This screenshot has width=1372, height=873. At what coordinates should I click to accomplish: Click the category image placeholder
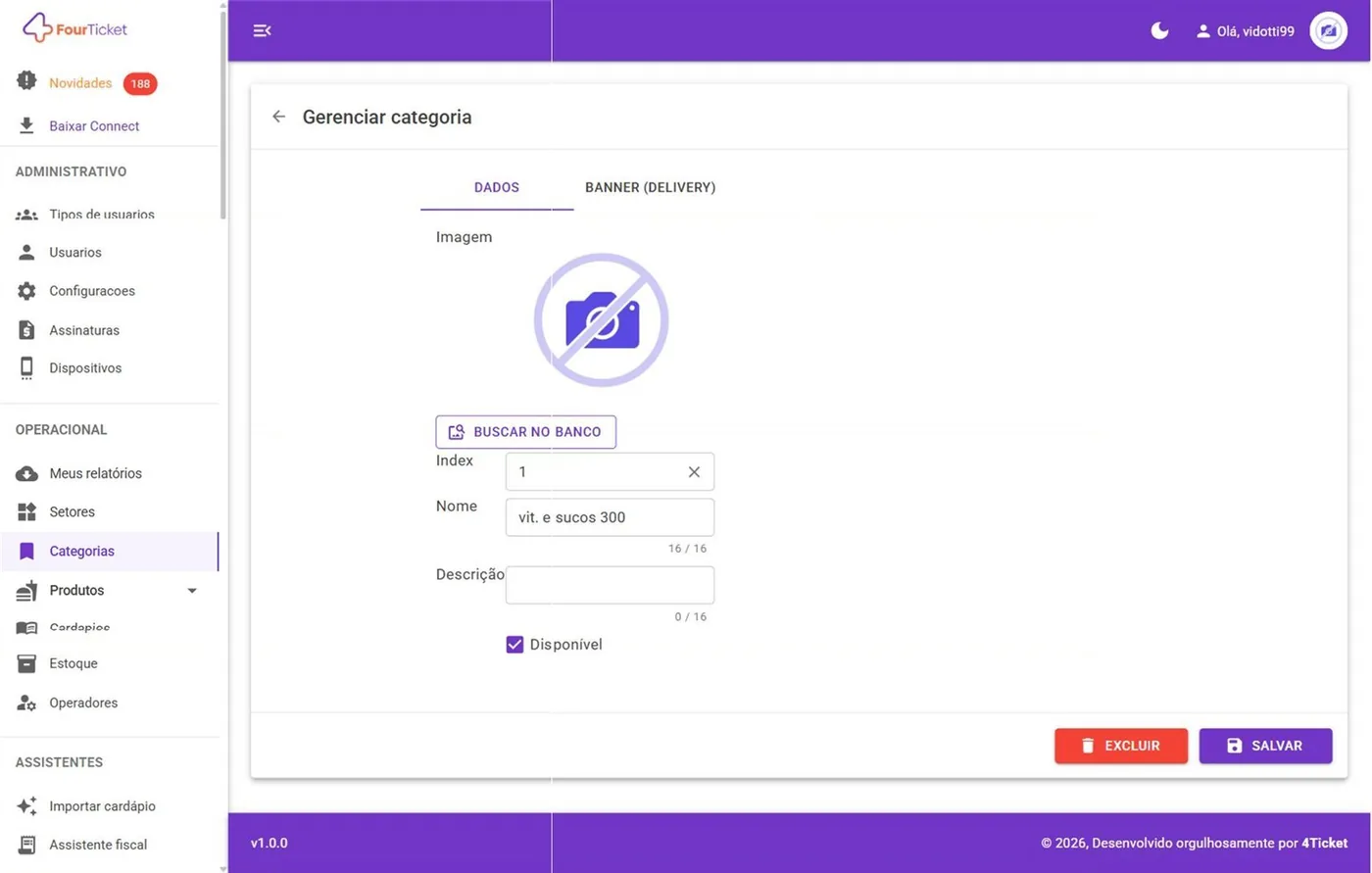[601, 320]
